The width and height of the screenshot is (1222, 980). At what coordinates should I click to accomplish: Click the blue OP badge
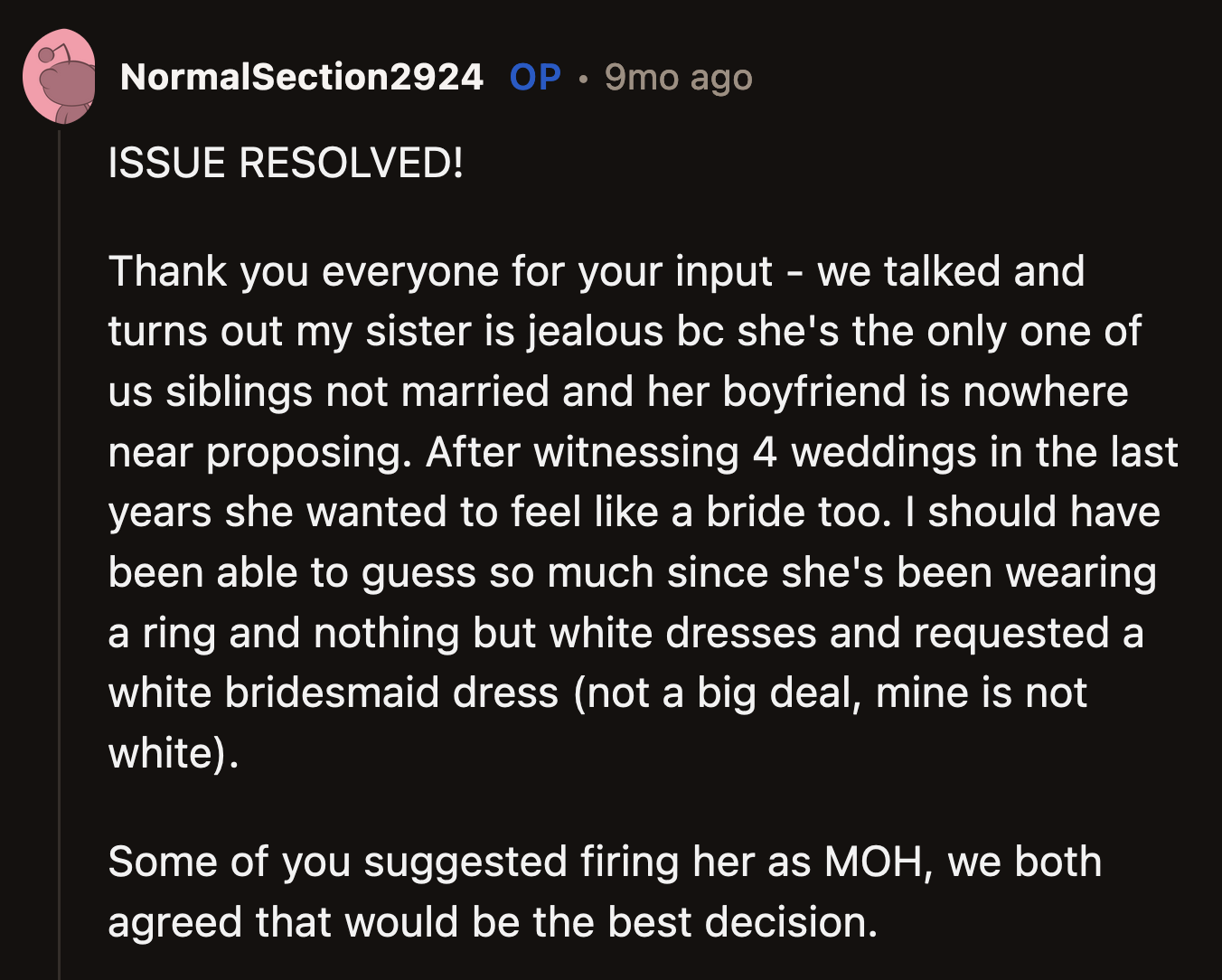[535, 78]
